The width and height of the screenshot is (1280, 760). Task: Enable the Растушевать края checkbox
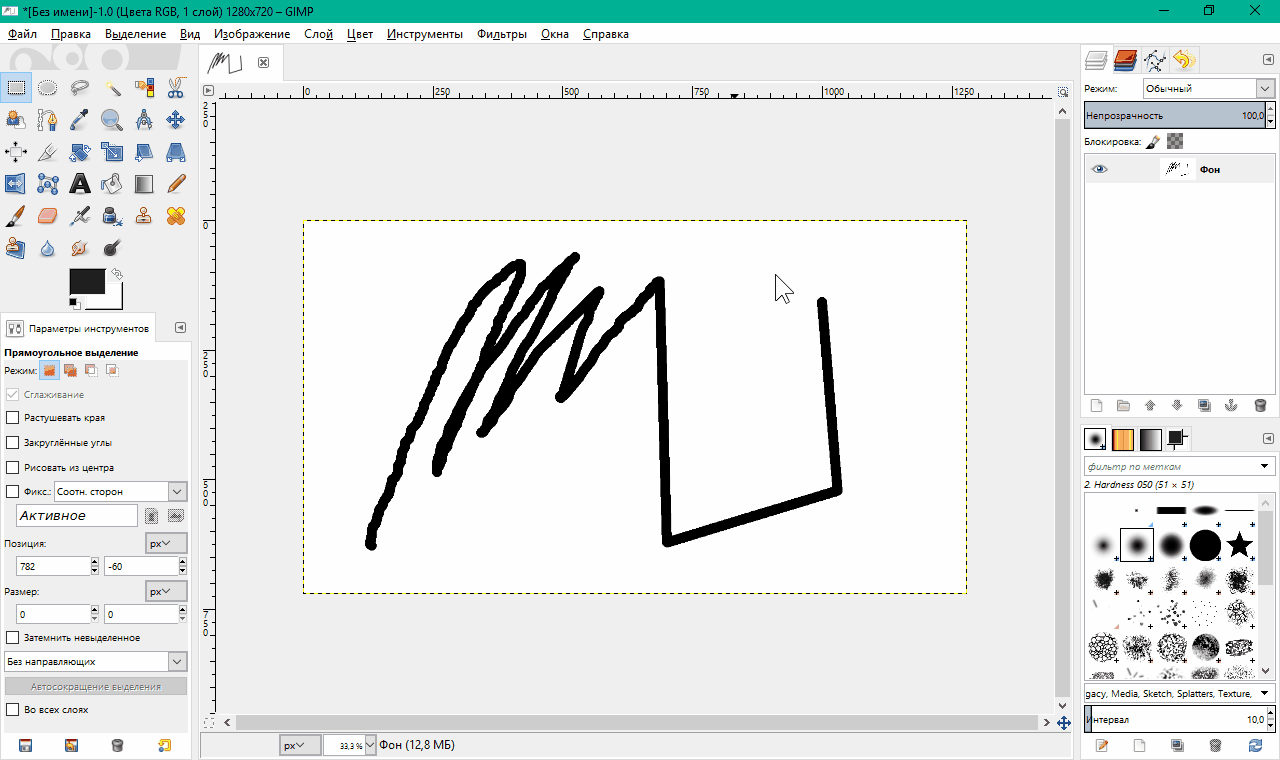click(x=13, y=418)
